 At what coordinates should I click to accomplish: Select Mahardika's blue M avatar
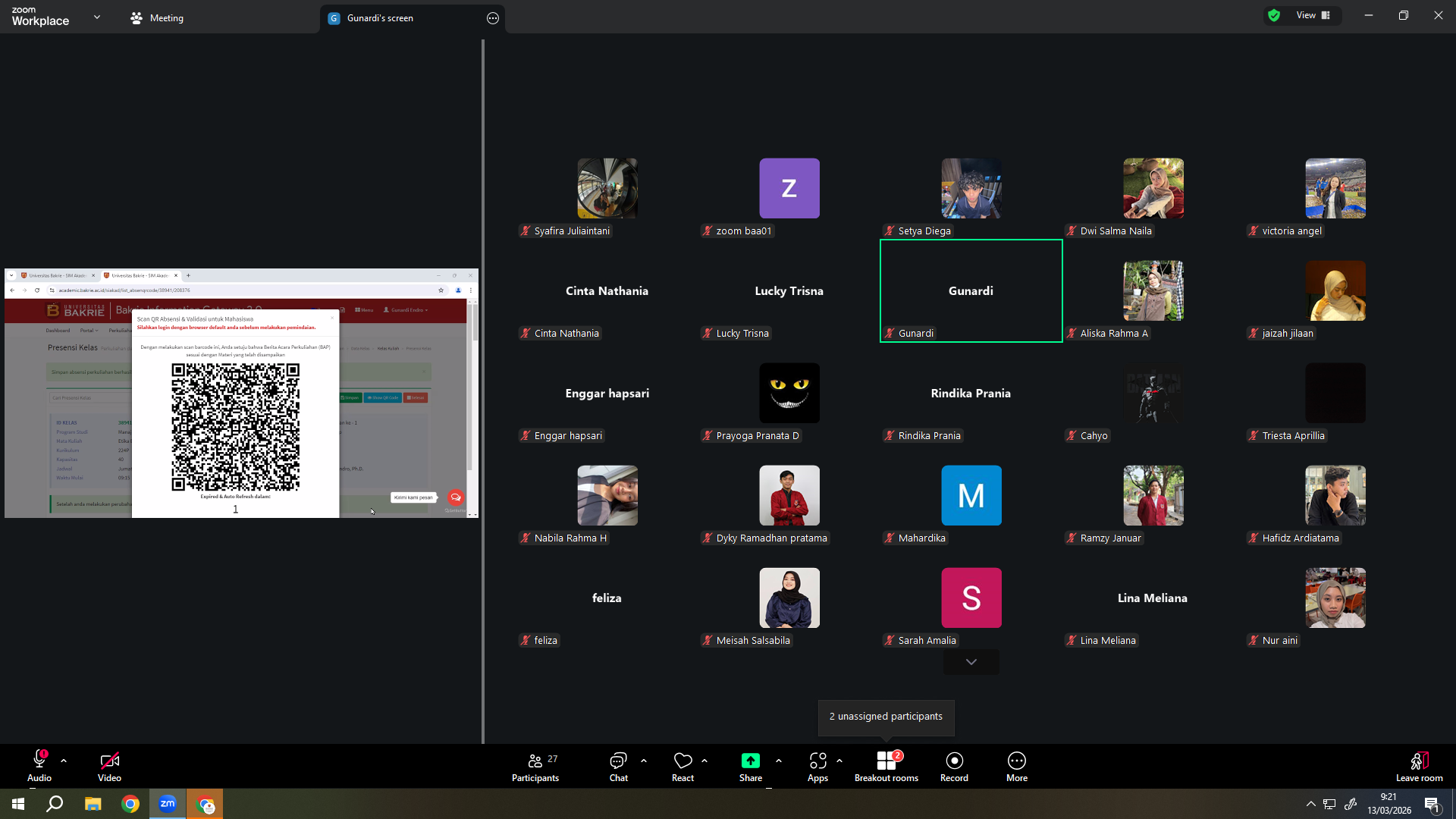(971, 495)
